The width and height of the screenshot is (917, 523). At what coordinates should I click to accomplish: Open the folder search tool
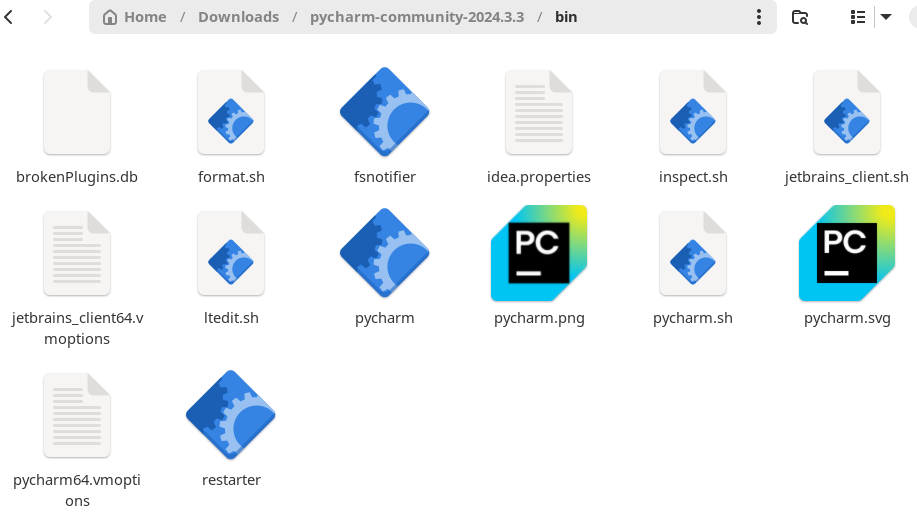tap(800, 17)
